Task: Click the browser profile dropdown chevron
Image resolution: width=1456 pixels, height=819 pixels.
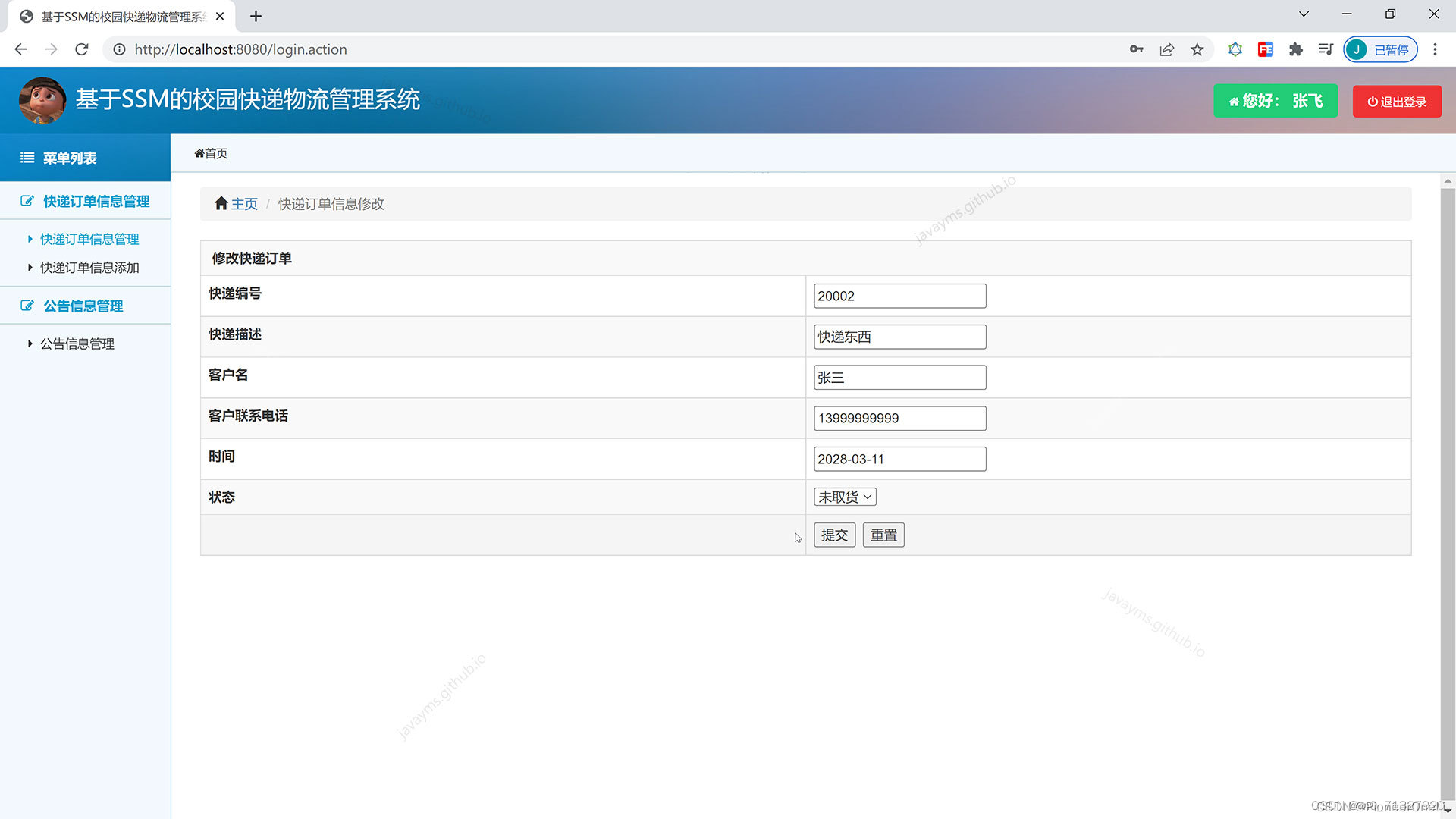Action: click(1303, 14)
